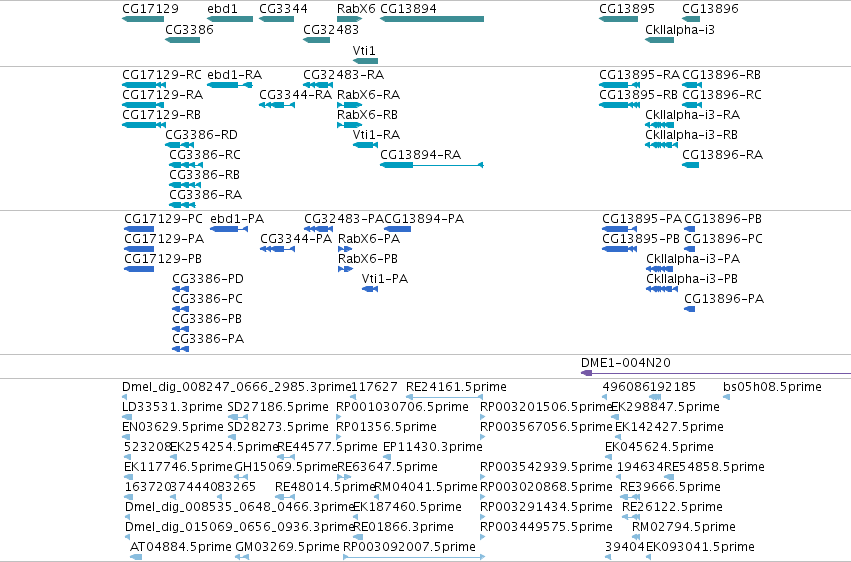Screen dimensions: 851x562
Task: Select transcript CkIIalpha-i3-RA
Action: pos(659,125)
